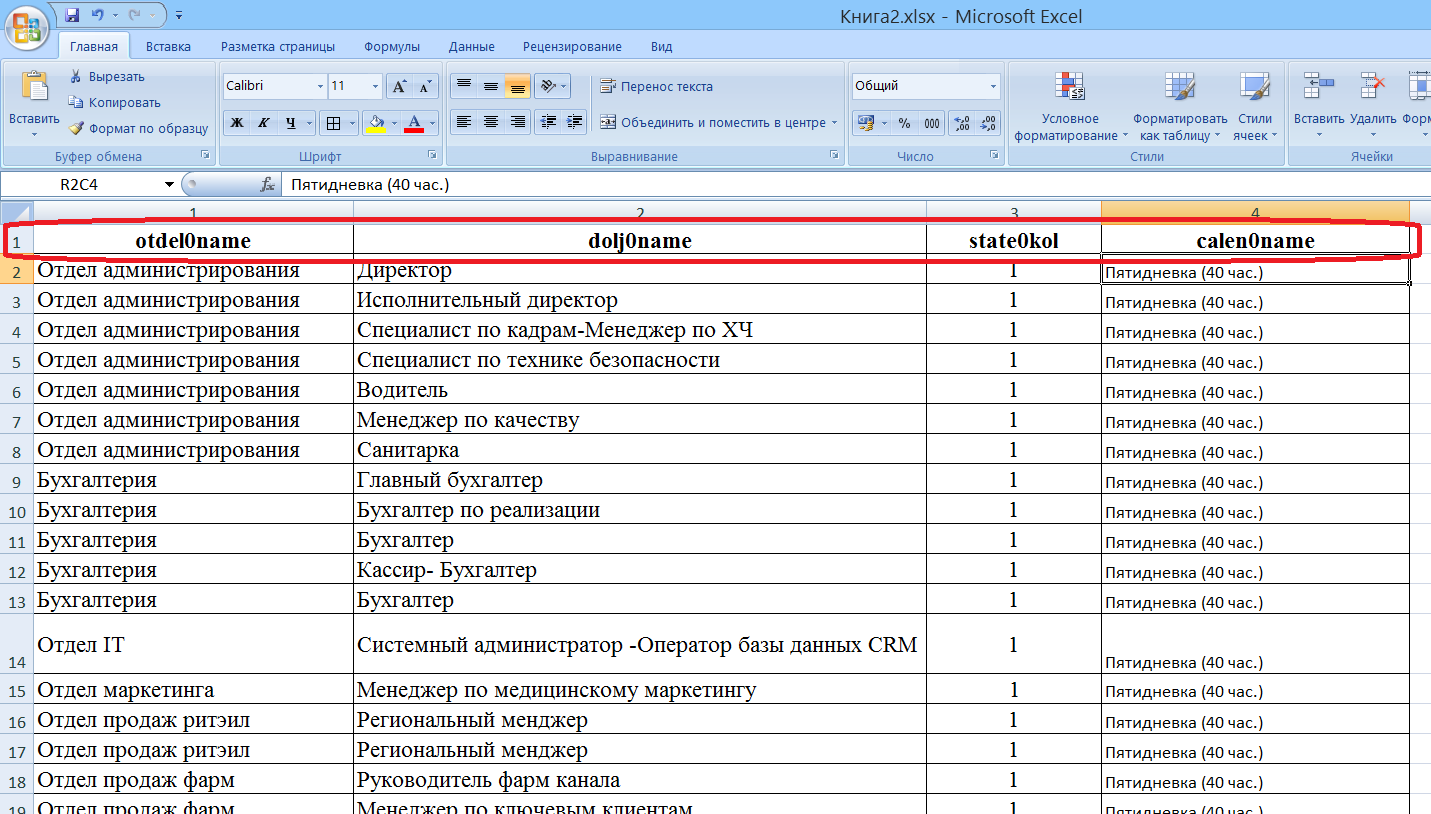The width and height of the screenshot is (1431, 814).
Task: Toggle italic formatting (К)
Action: coord(264,123)
